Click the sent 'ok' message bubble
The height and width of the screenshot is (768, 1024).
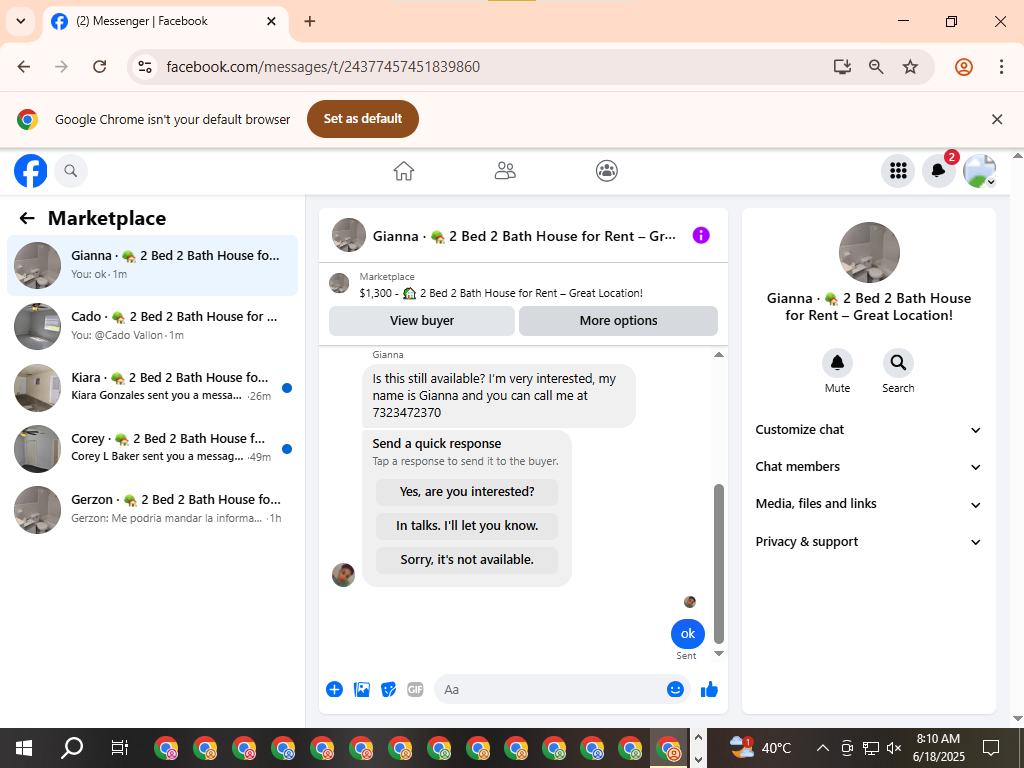[x=688, y=633]
